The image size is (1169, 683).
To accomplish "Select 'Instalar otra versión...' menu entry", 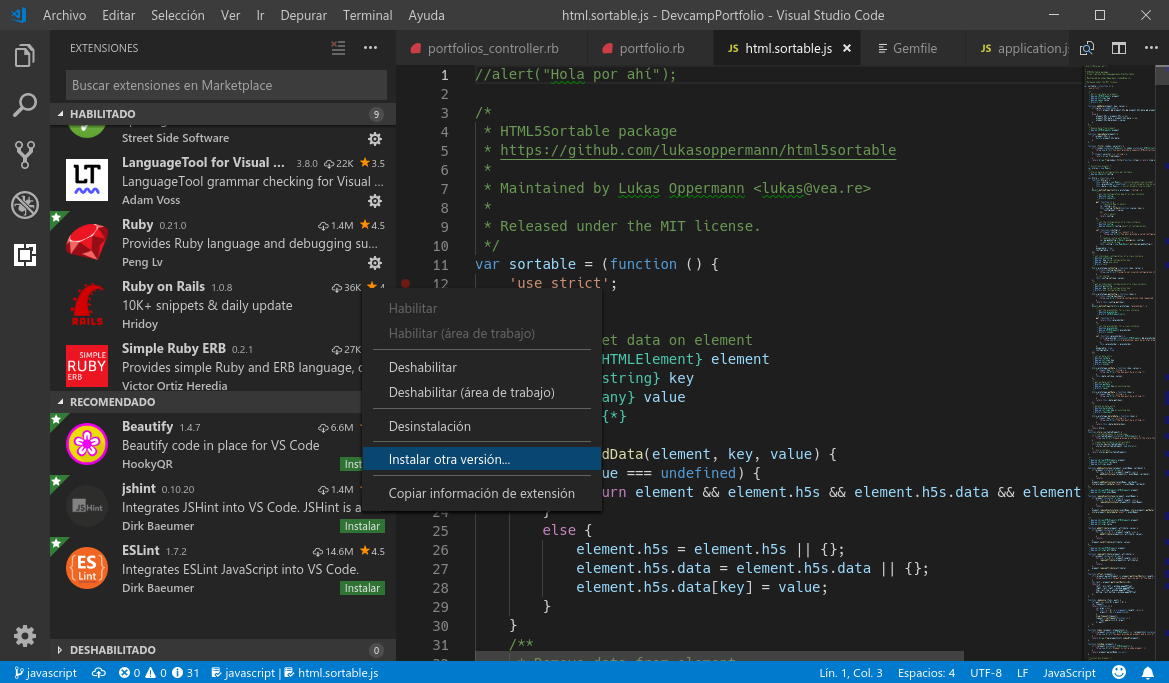I will click(449, 459).
